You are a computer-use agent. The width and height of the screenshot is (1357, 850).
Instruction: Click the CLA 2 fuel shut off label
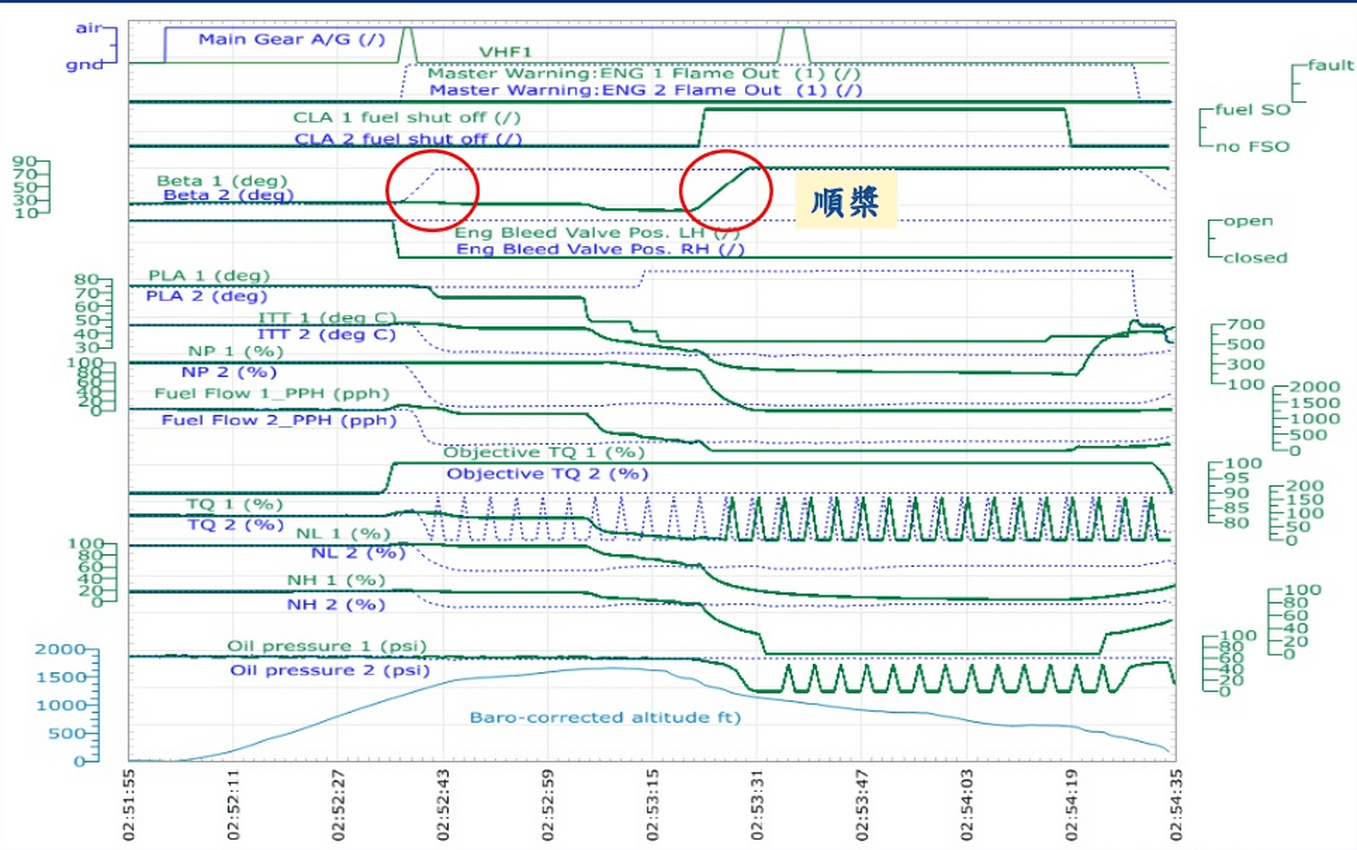[x=407, y=139]
